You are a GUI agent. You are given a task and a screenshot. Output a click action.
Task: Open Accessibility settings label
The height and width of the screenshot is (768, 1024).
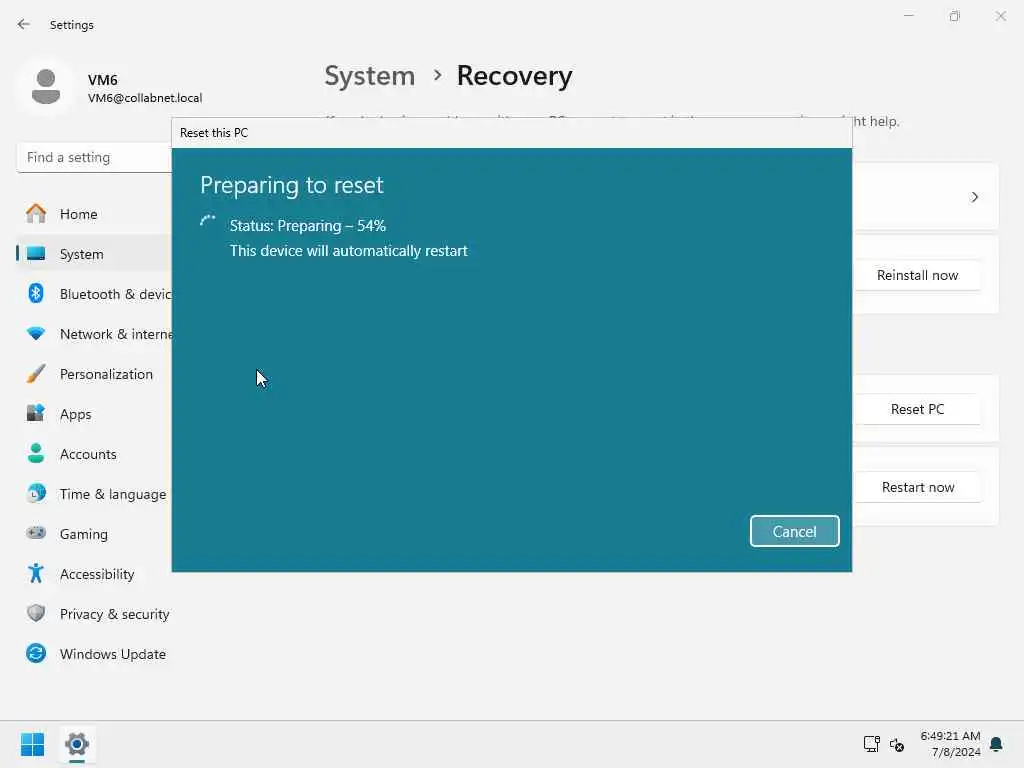pyautogui.click(x=97, y=574)
